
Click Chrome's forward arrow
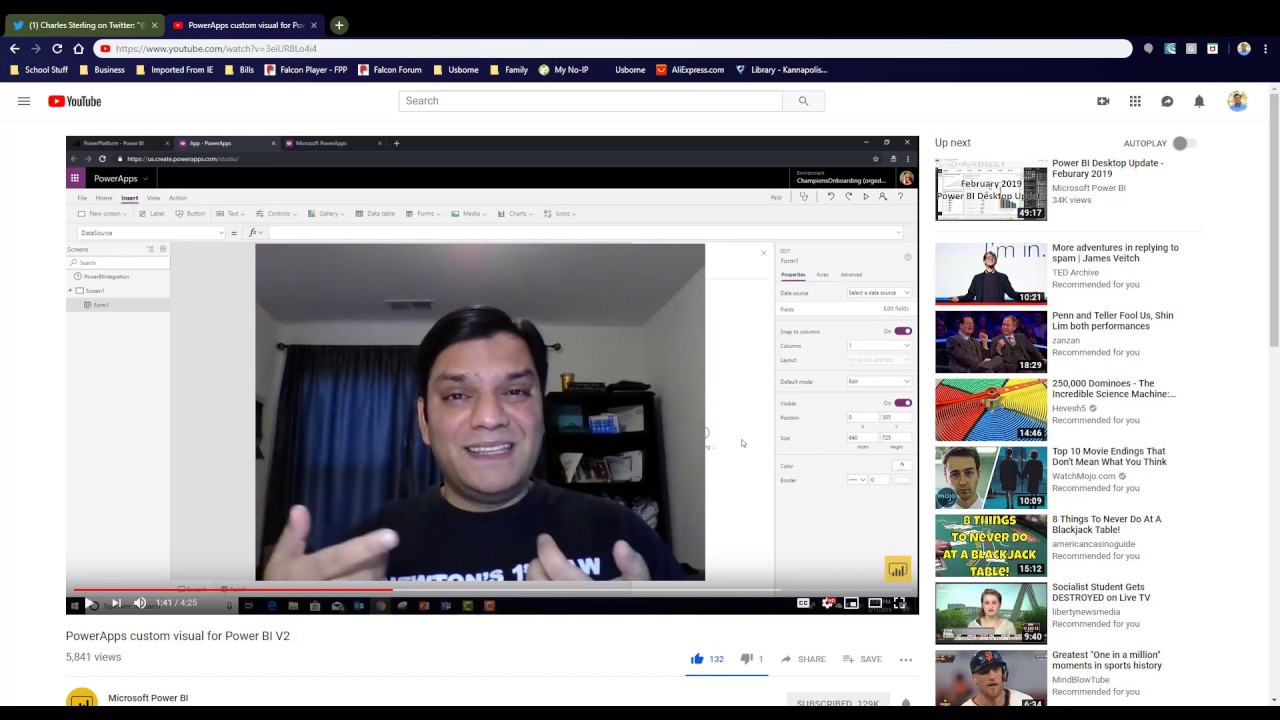pos(36,48)
